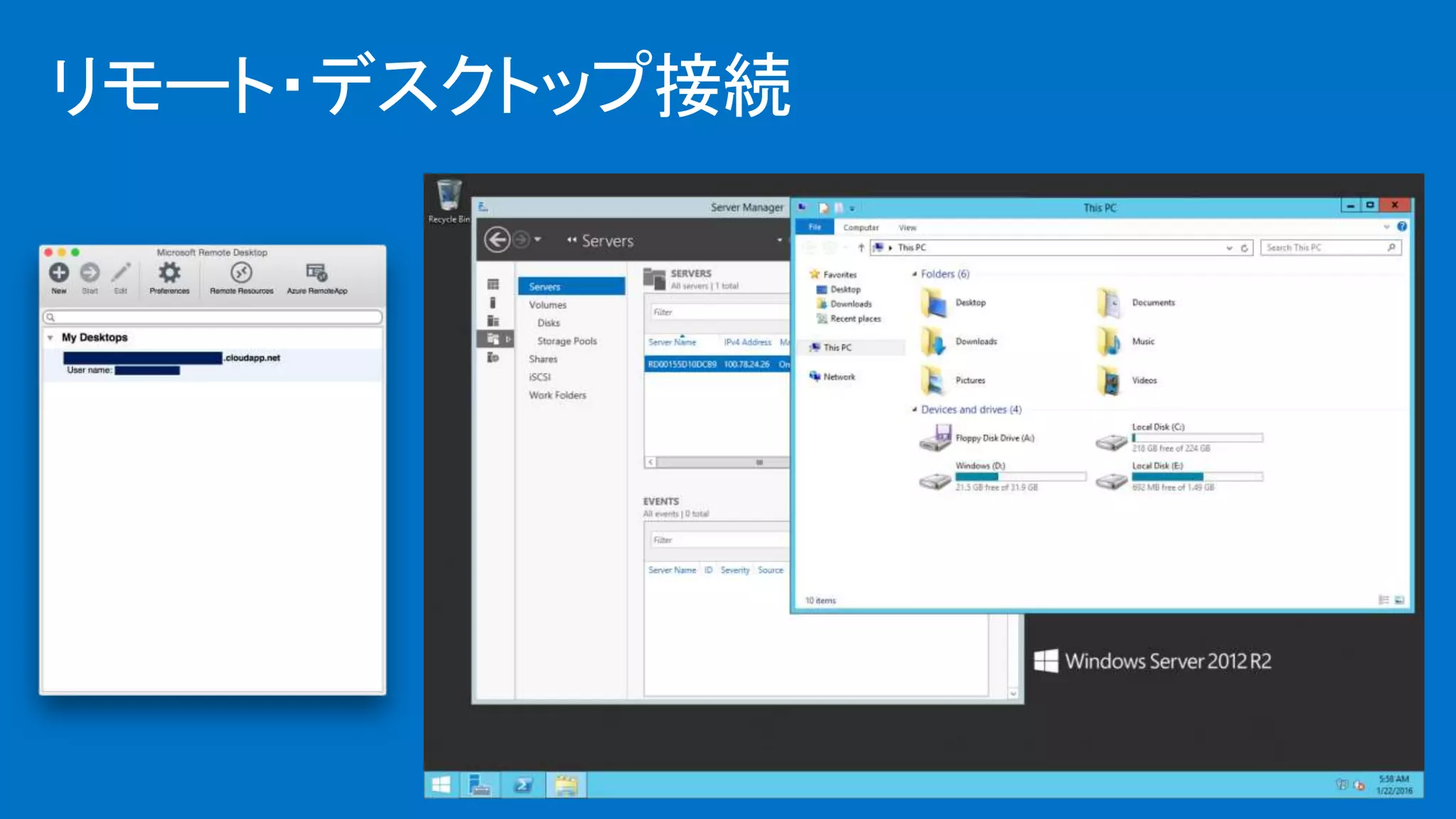The height and width of the screenshot is (819, 1456).
Task: Open the Downloads folder icon
Action: coord(934,342)
